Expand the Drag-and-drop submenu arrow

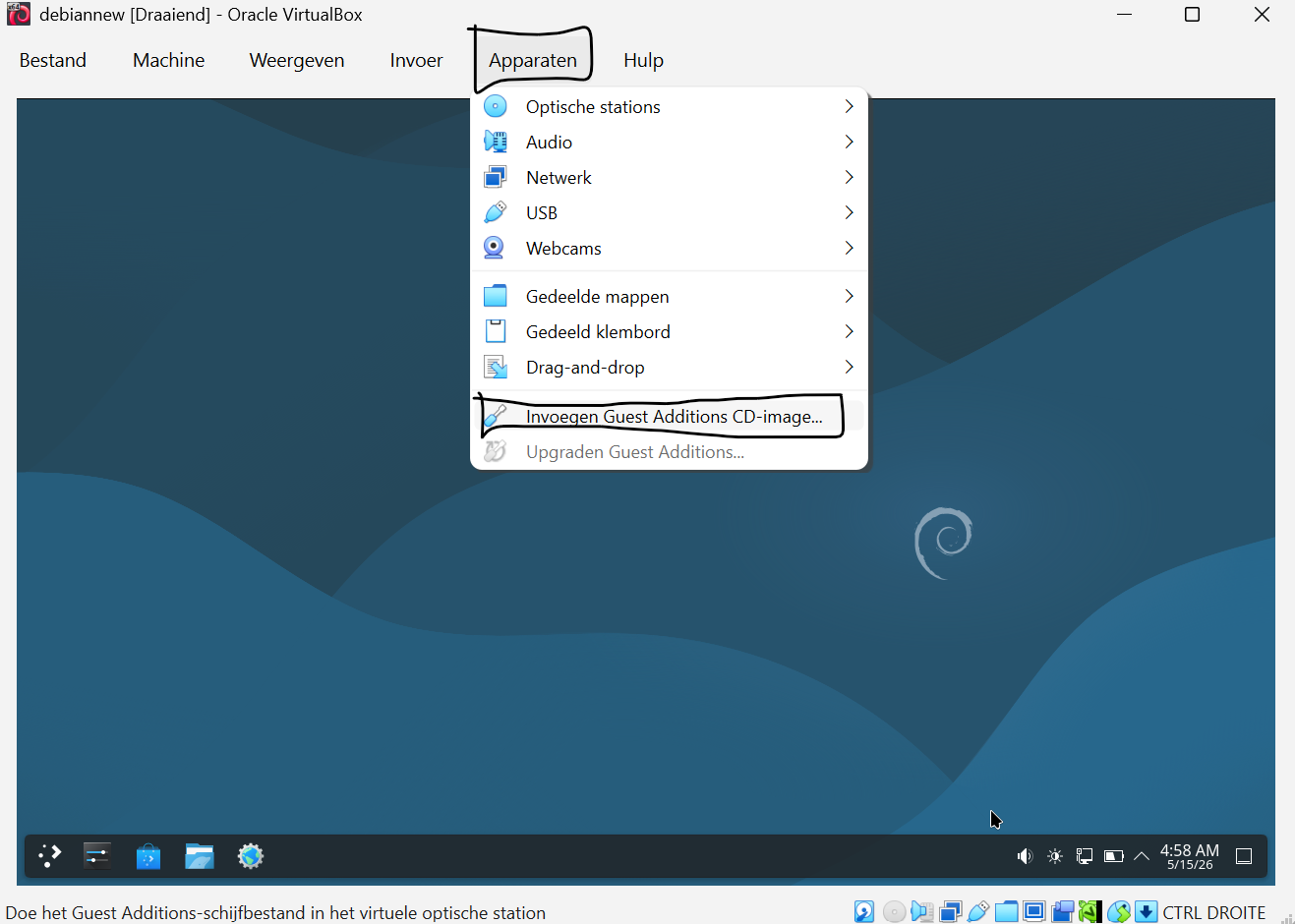click(x=849, y=367)
